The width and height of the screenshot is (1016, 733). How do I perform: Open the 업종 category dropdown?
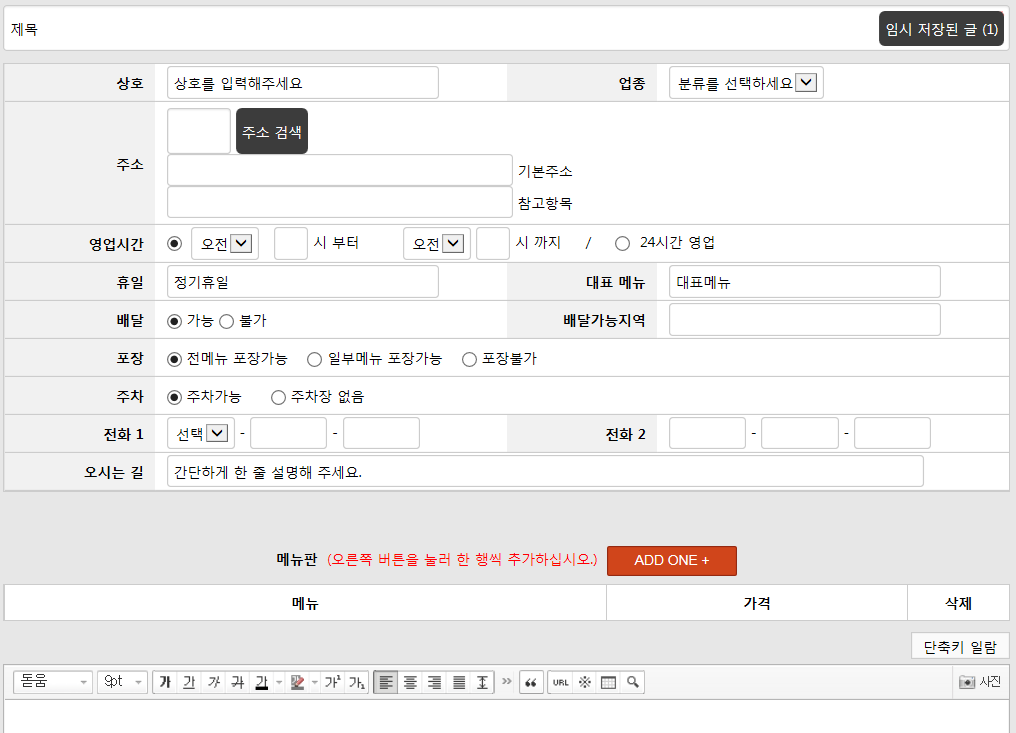(746, 83)
